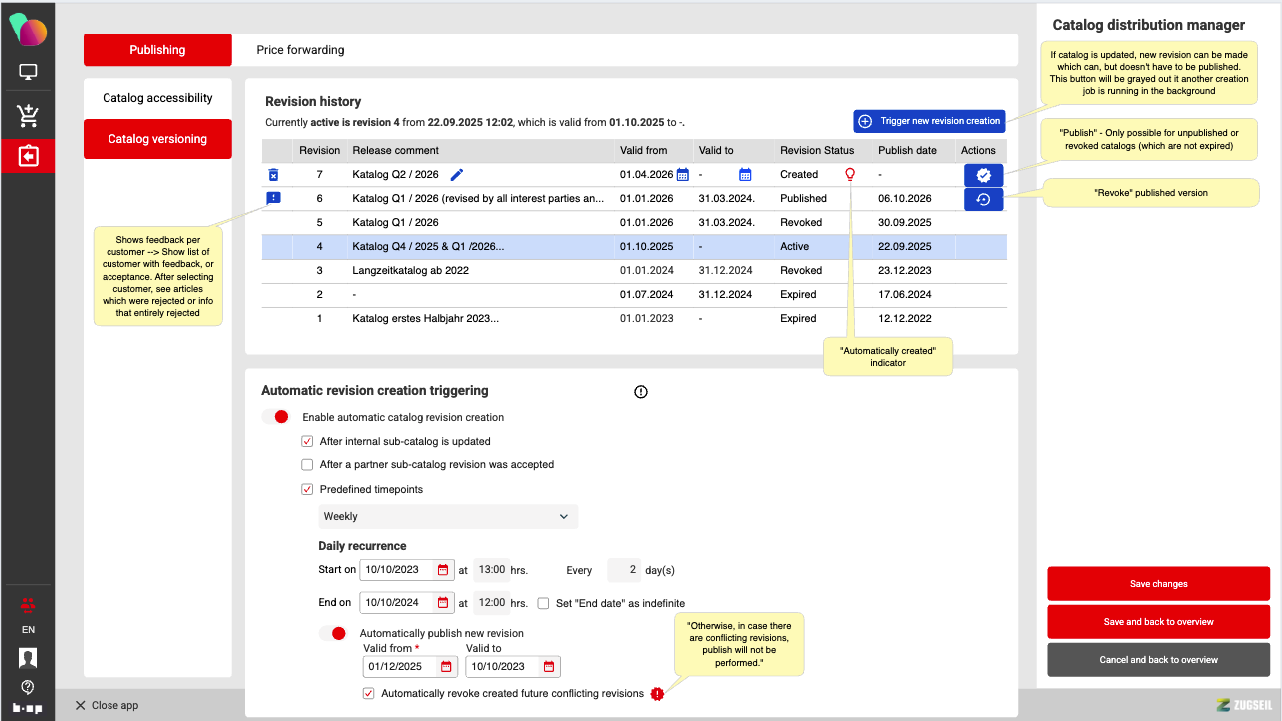Click the info icon beside Automatic revision creation triggering
This screenshot has width=1282, height=721.
pyautogui.click(x=641, y=392)
